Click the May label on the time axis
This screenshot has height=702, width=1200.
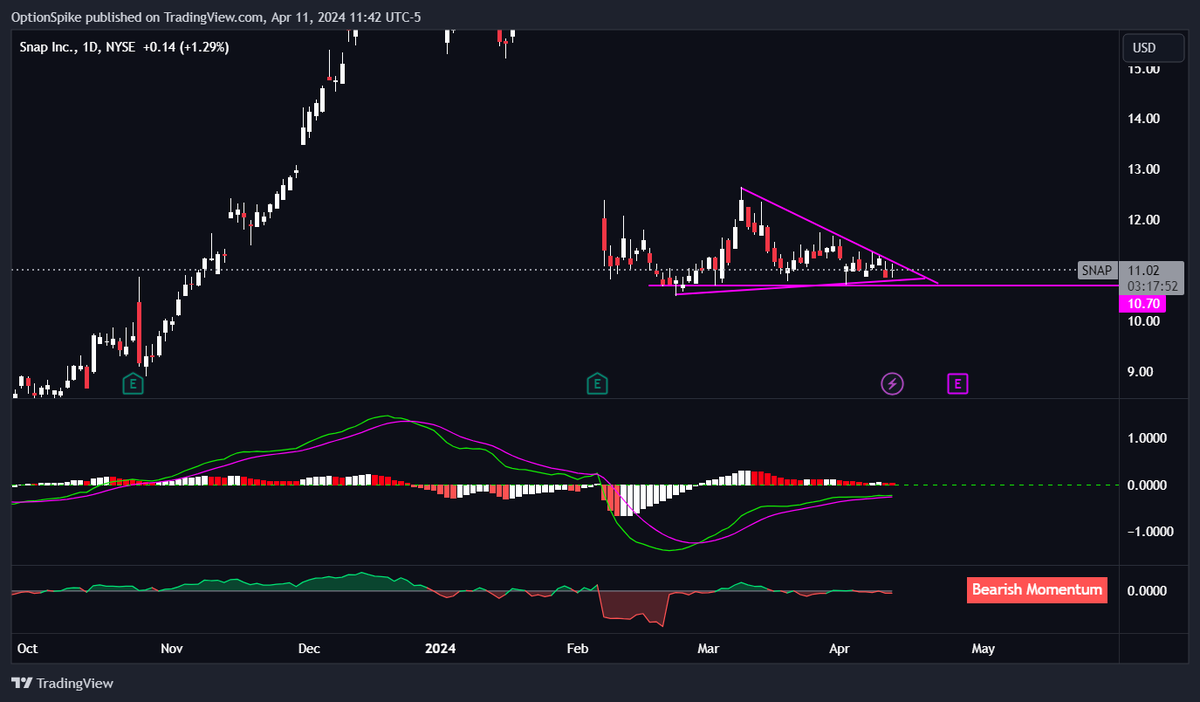pos(983,648)
